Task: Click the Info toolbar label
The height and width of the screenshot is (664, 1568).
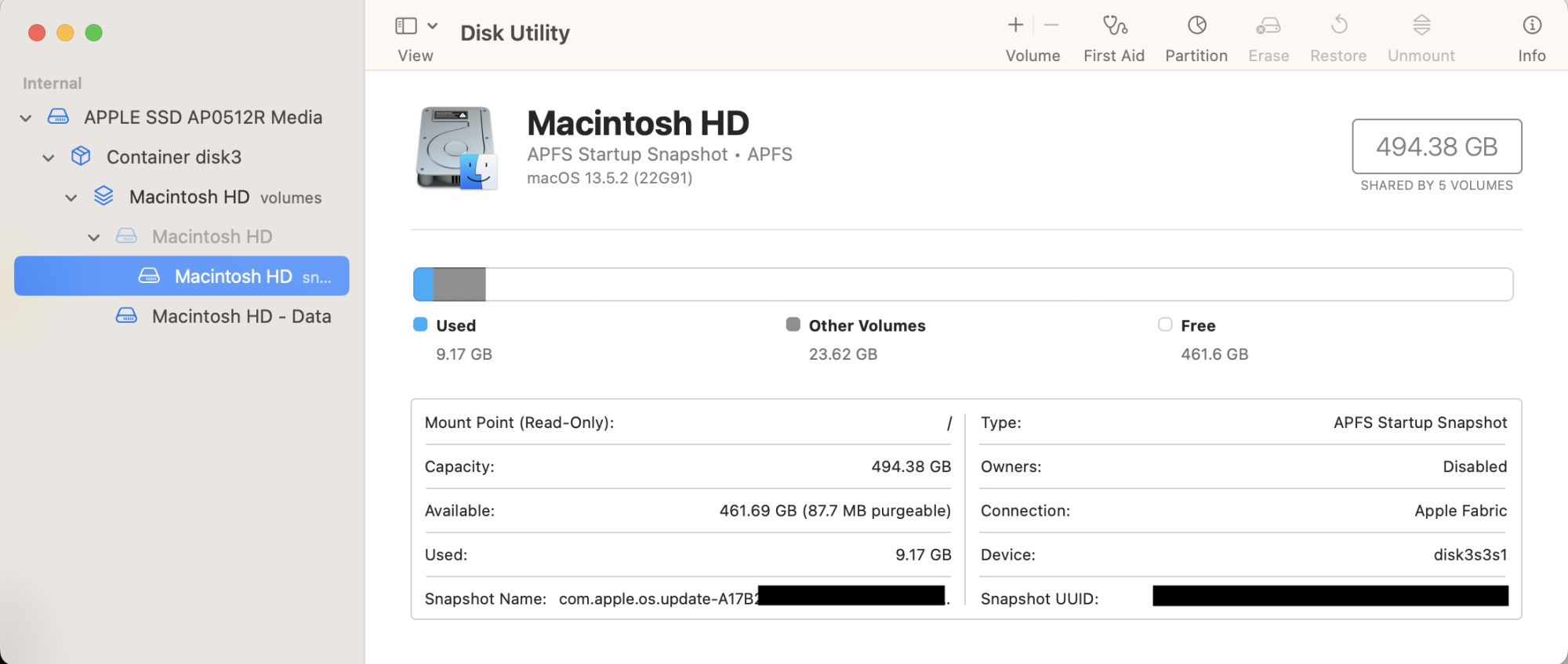Action: (1532, 56)
